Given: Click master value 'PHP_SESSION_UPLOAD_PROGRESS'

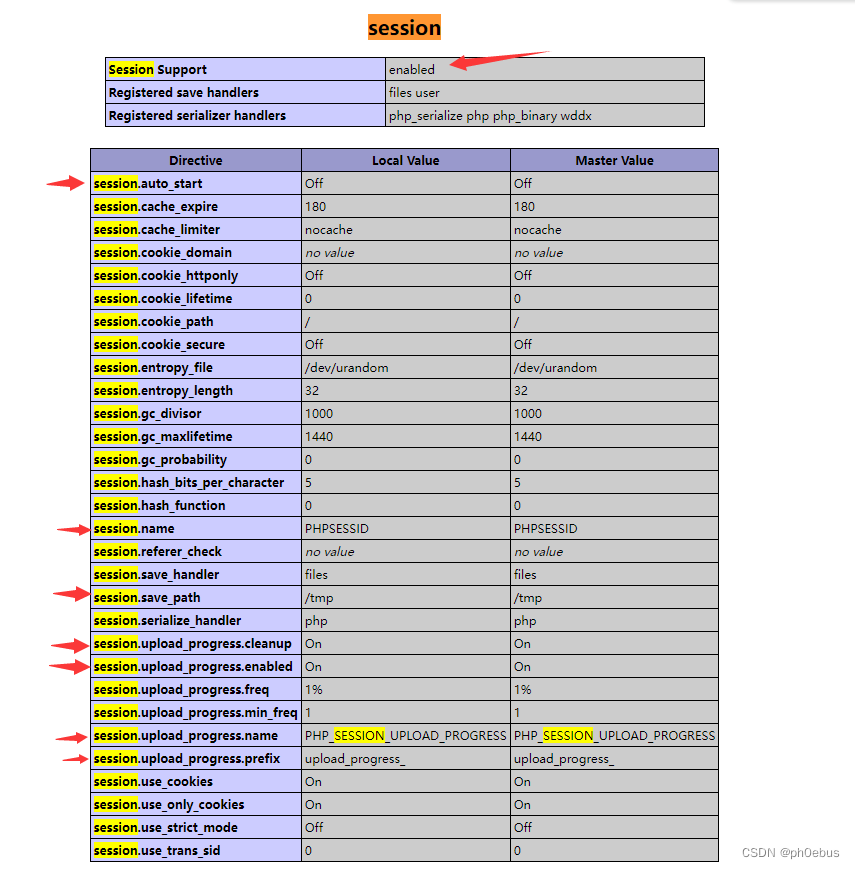Looking at the screenshot, I should click(x=615, y=735).
